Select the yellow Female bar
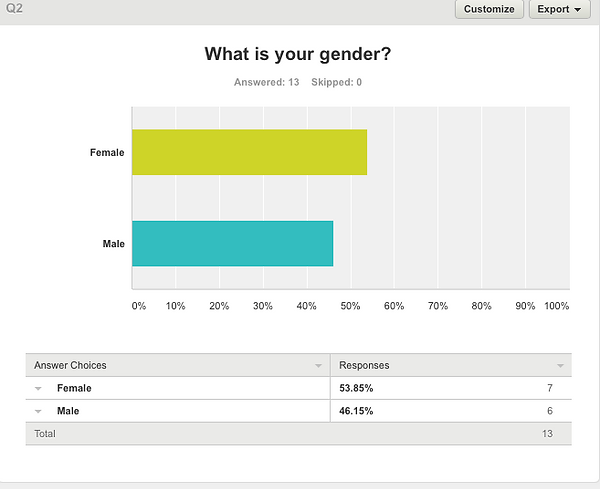Viewport: 600px width, 489px height. [x=249, y=152]
